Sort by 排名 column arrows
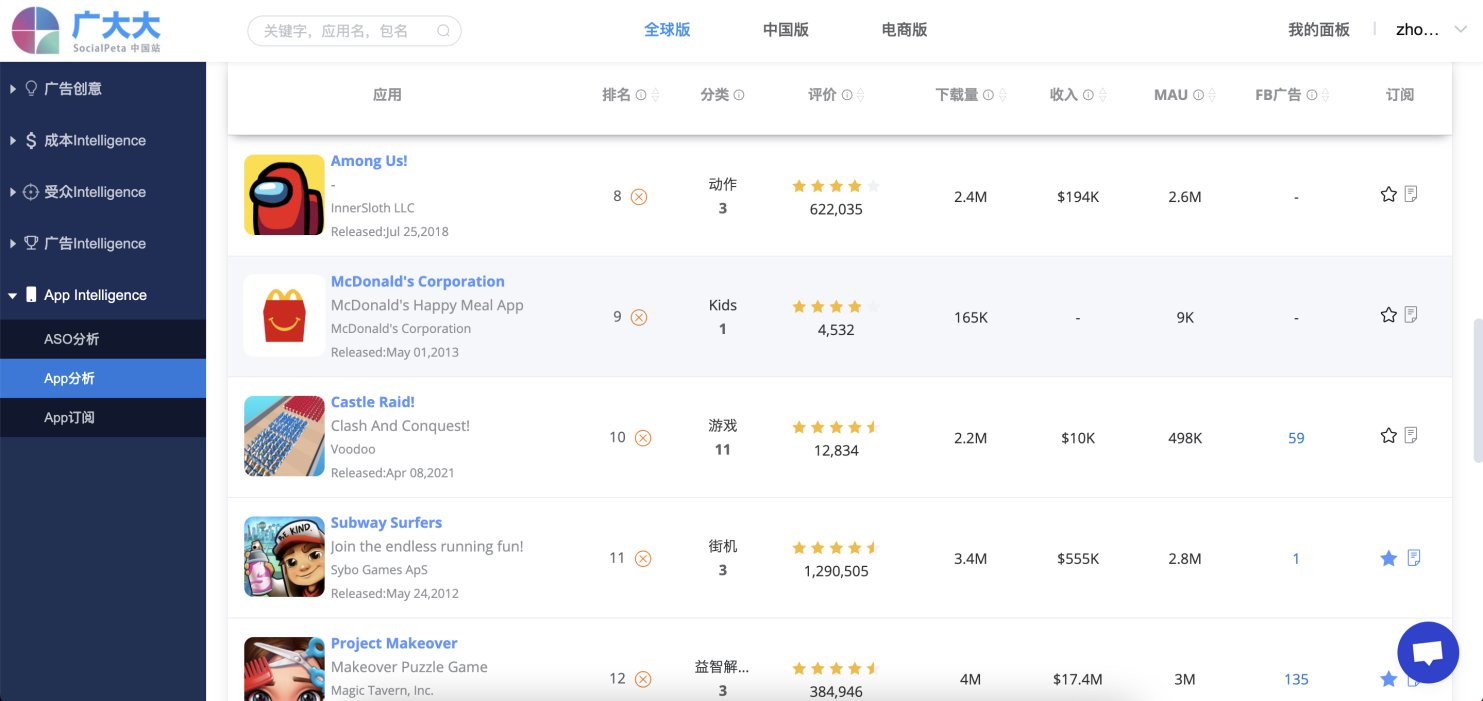1483x701 pixels. [x=655, y=95]
